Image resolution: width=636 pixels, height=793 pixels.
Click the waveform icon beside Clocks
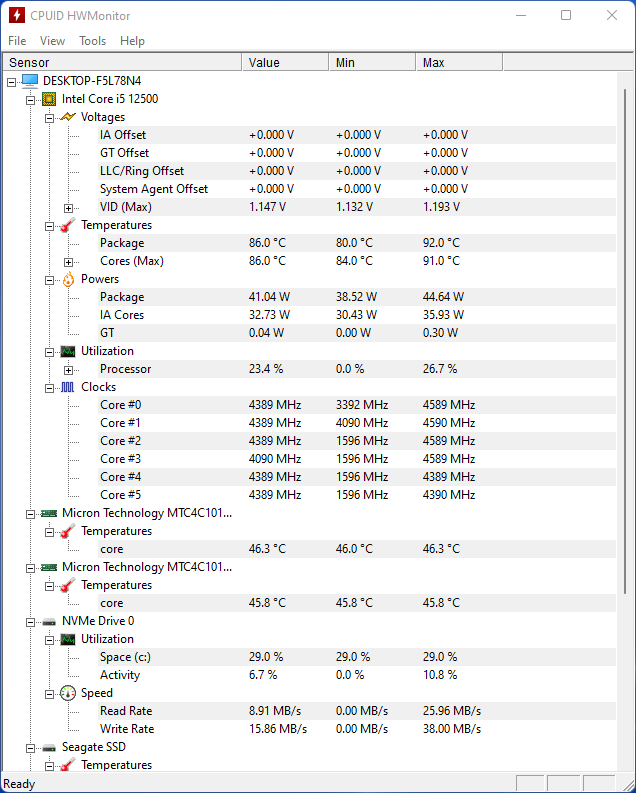click(x=68, y=387)
